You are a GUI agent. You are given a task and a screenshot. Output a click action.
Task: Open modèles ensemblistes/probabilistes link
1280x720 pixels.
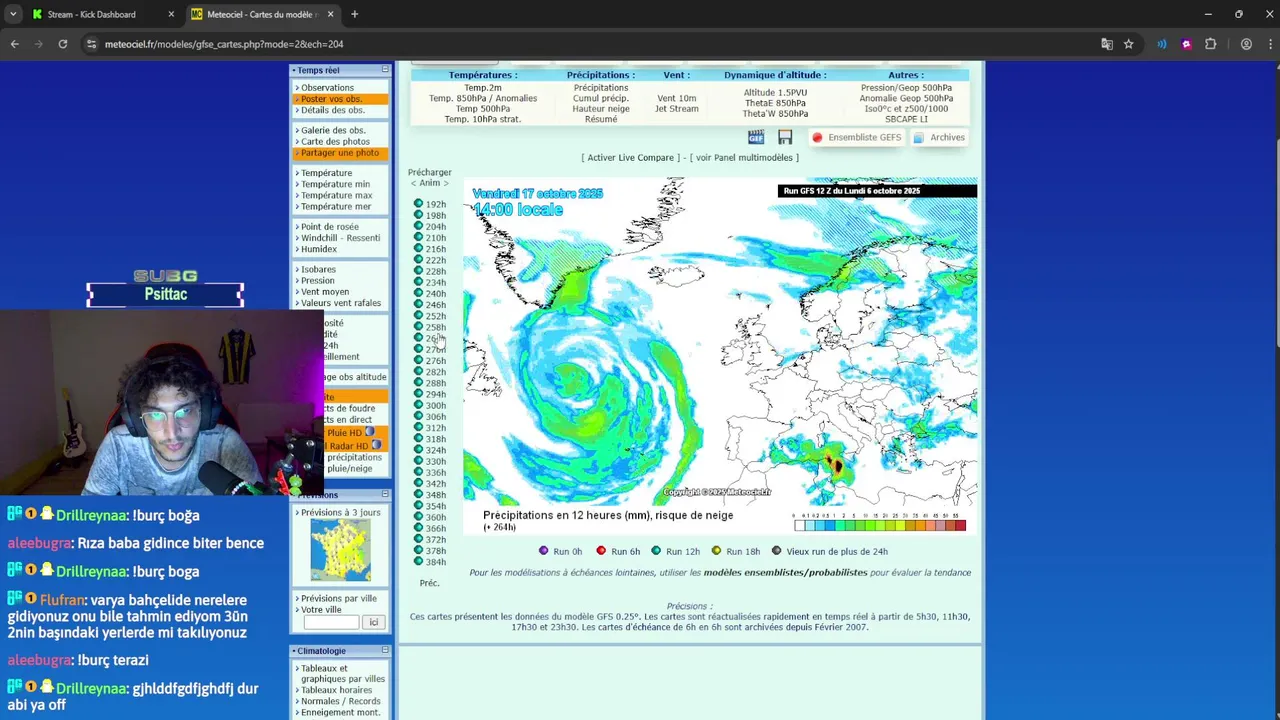pos(785,573)
